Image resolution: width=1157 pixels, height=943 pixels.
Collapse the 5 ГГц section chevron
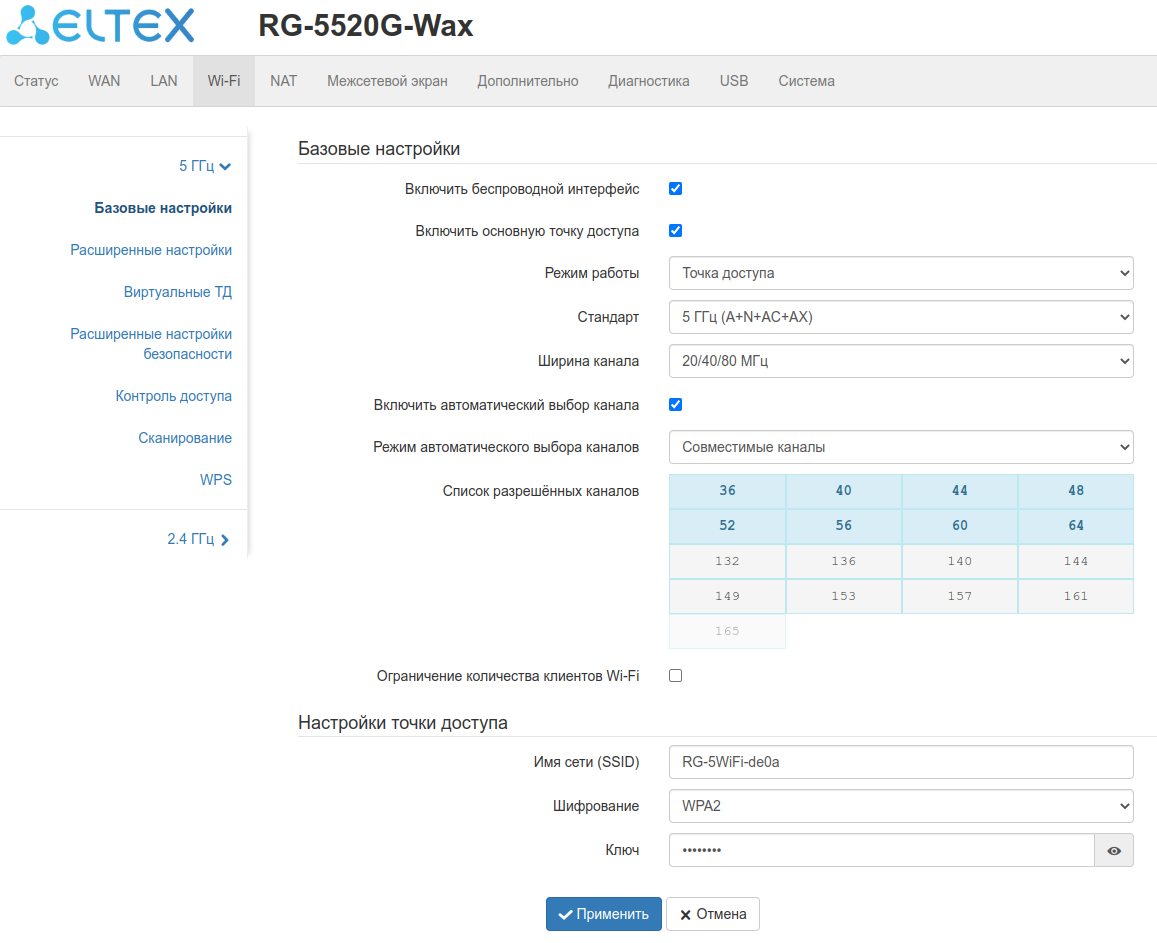pyautogui.click(x=225, y=167)
